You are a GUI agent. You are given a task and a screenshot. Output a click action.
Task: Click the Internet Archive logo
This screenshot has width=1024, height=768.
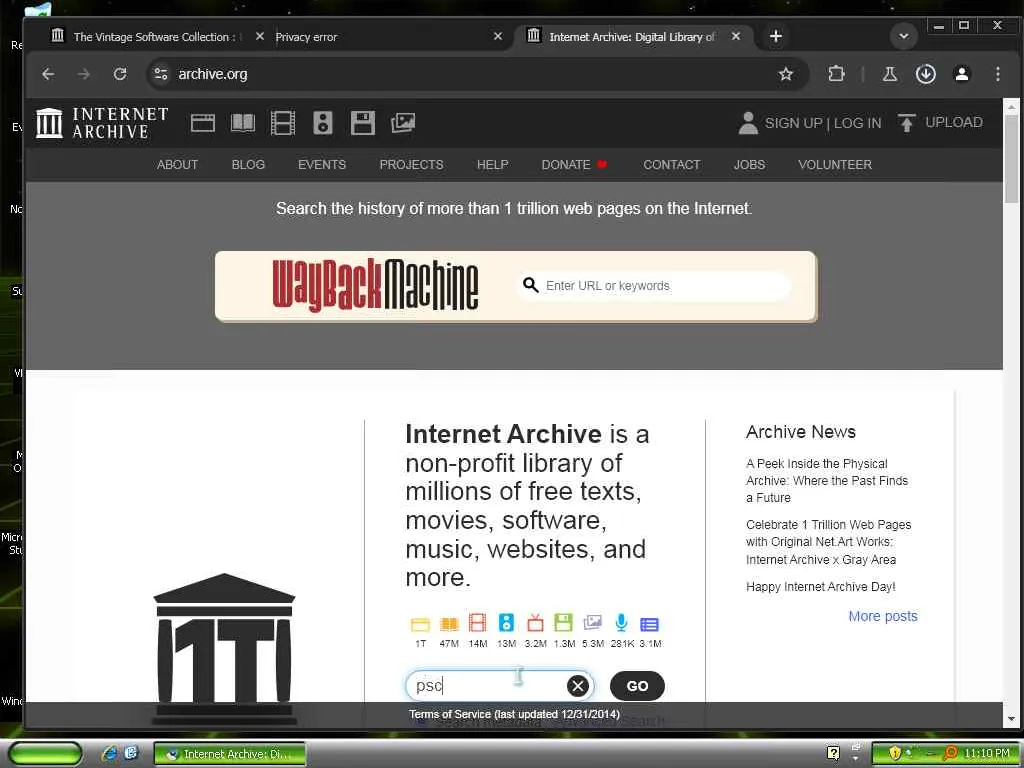click(x=102, y=123)
